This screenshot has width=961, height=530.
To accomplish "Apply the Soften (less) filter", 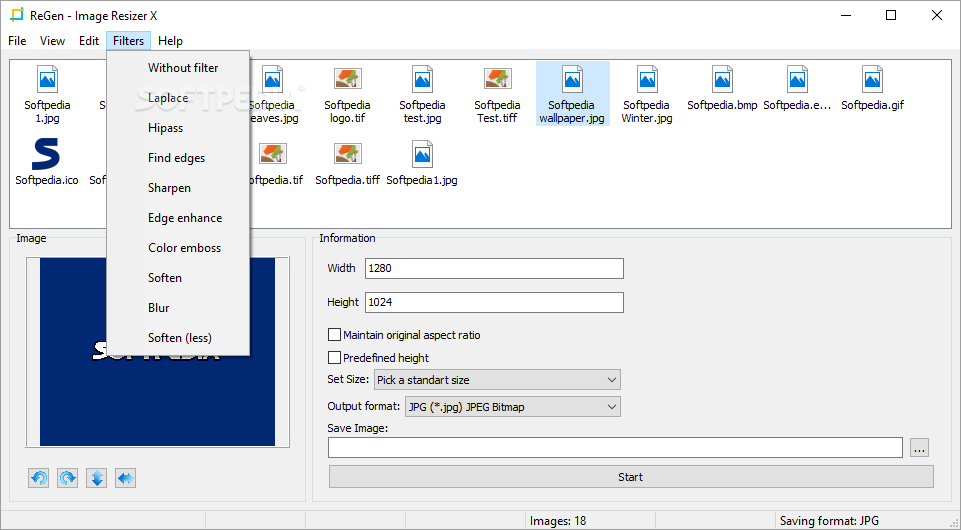I will click(x=178, y=338).
